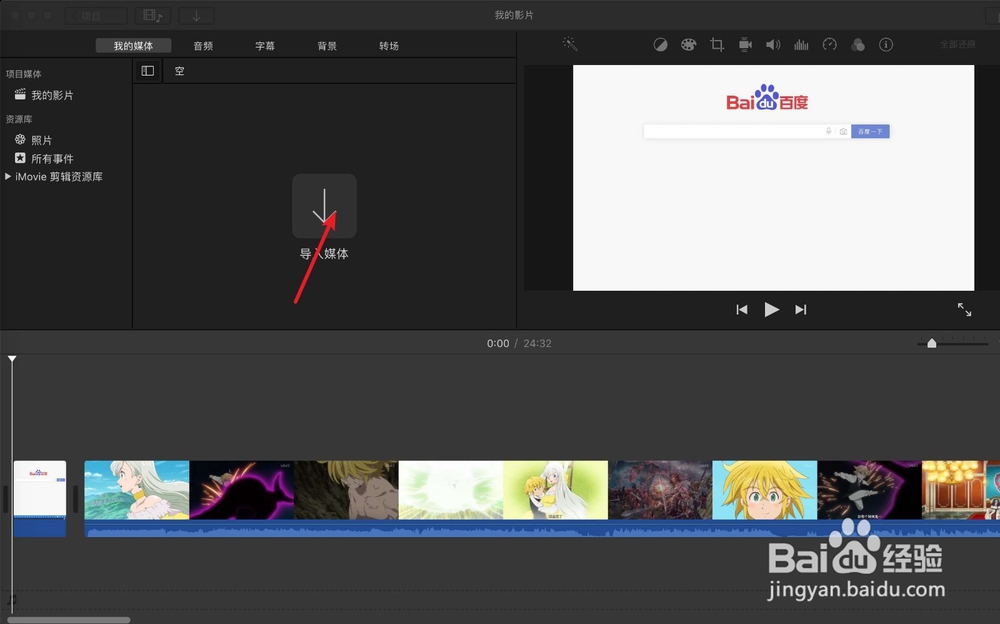1000x624 pixels.
Task: Go to previous clip in viewer
Action: [x=742, y=309]
